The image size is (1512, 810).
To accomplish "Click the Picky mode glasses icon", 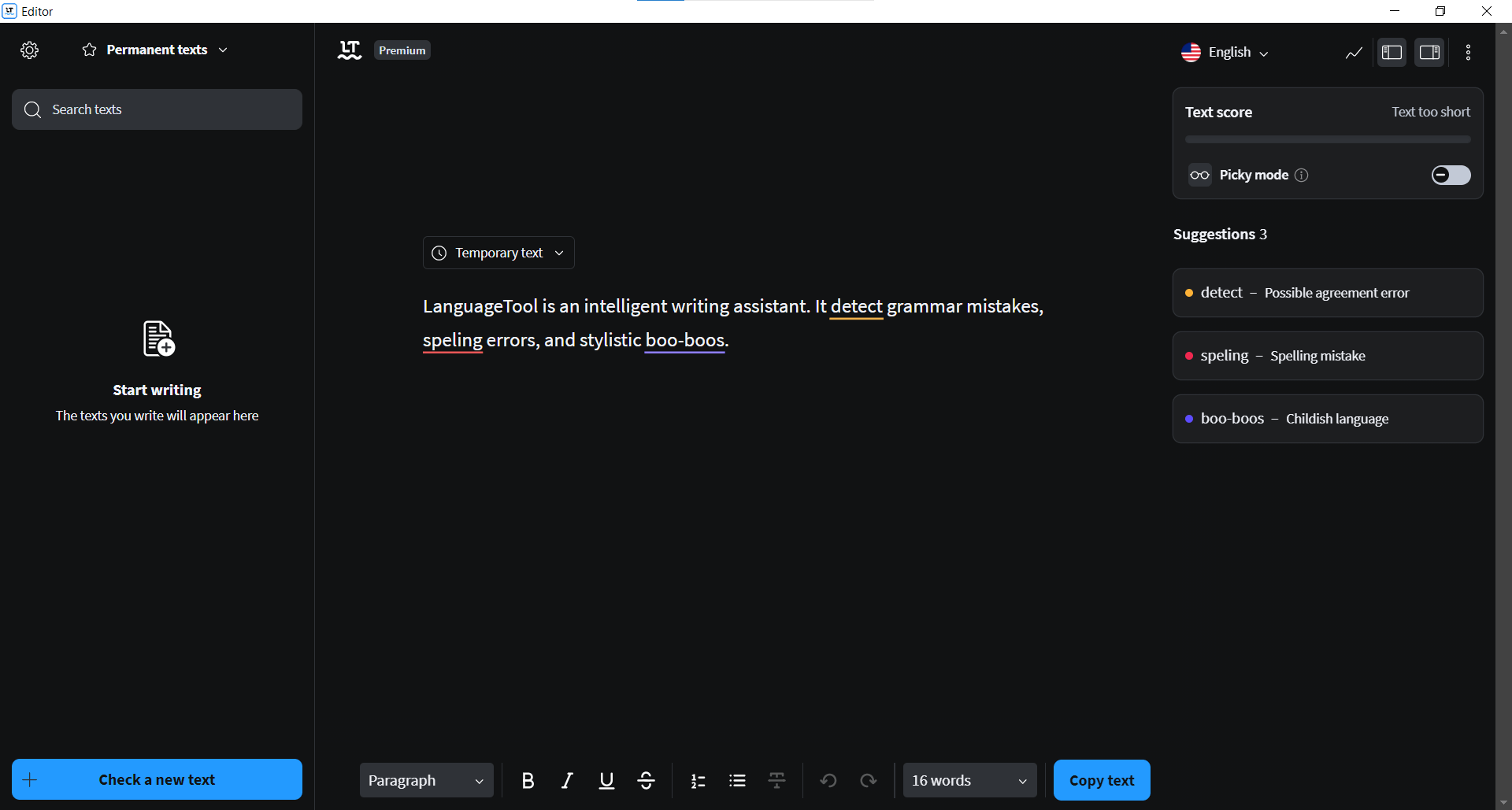I will 1200,175.
